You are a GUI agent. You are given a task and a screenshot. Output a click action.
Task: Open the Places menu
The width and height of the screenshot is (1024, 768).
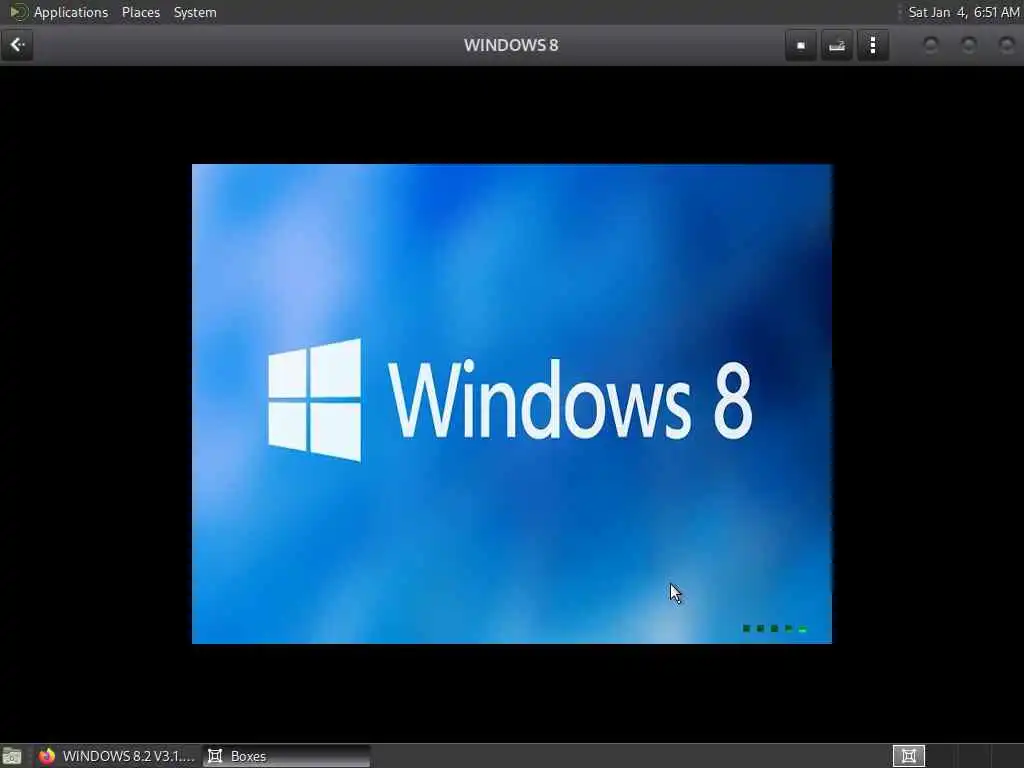[140, 12]
